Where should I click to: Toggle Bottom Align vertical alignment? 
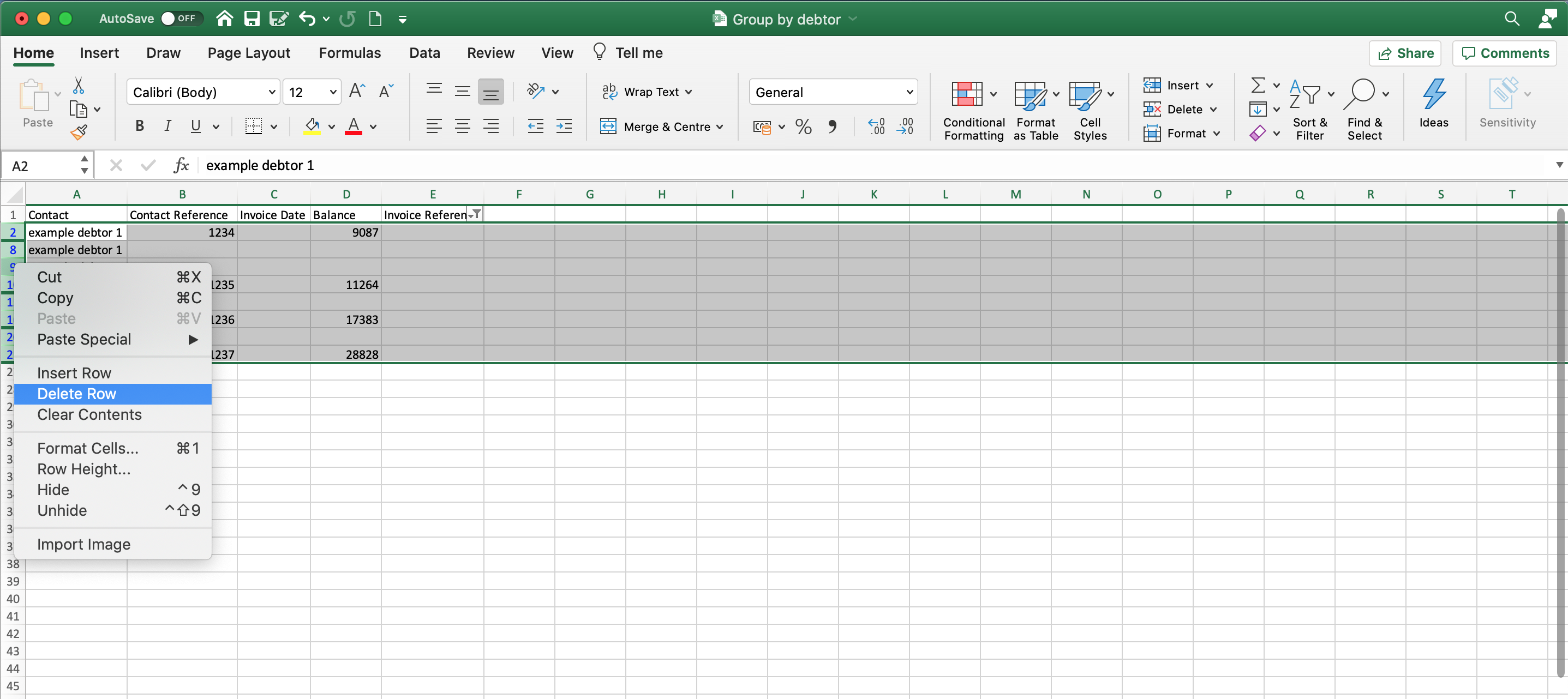tap(490, 92)
